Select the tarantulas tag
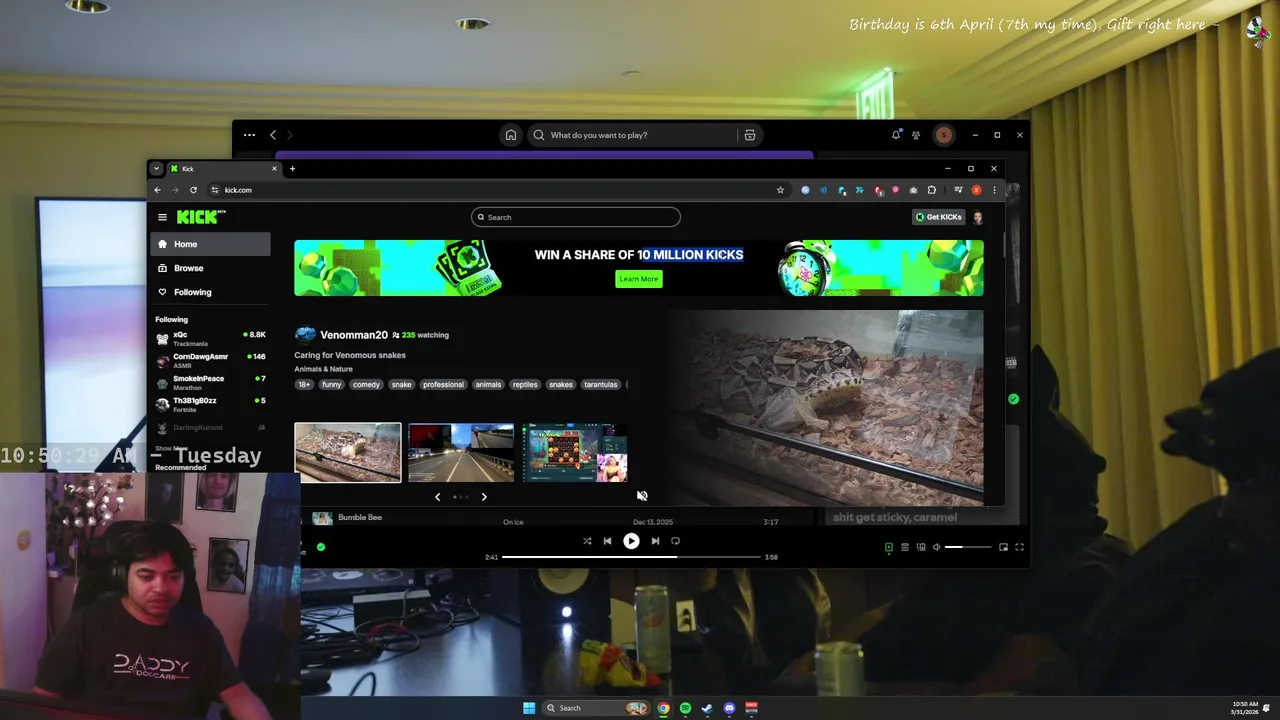 click(601, 384)
